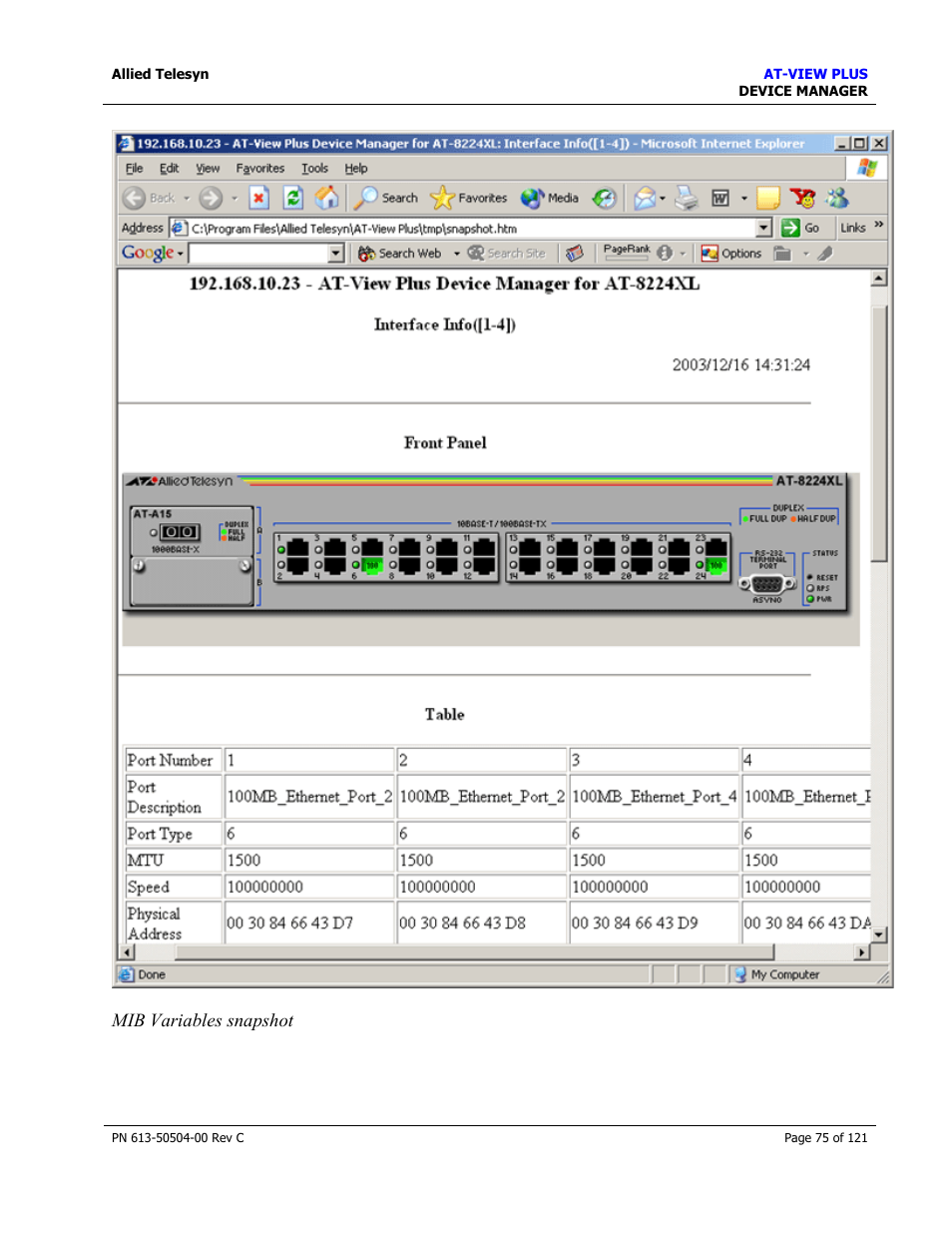Click the Search Site toolbar button

507,254
